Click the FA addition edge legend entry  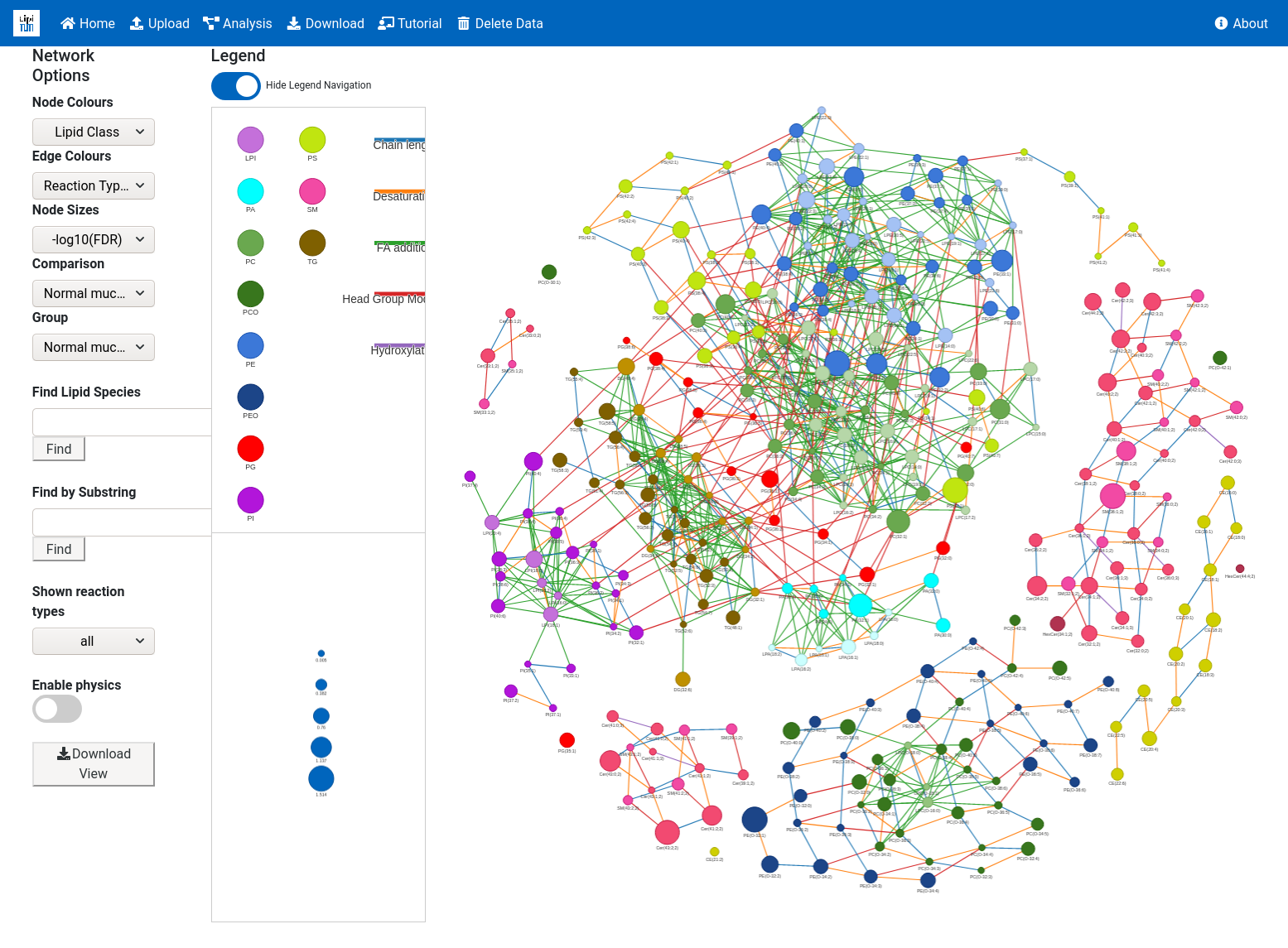pos(401,247)
